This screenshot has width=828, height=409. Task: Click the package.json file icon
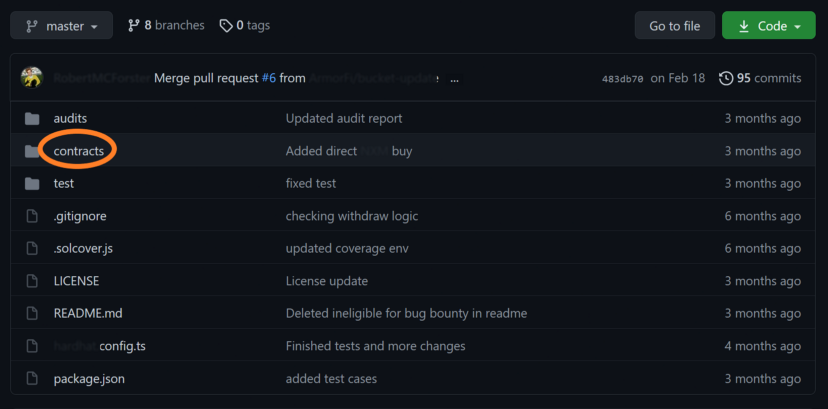click(x=31, y=379)
